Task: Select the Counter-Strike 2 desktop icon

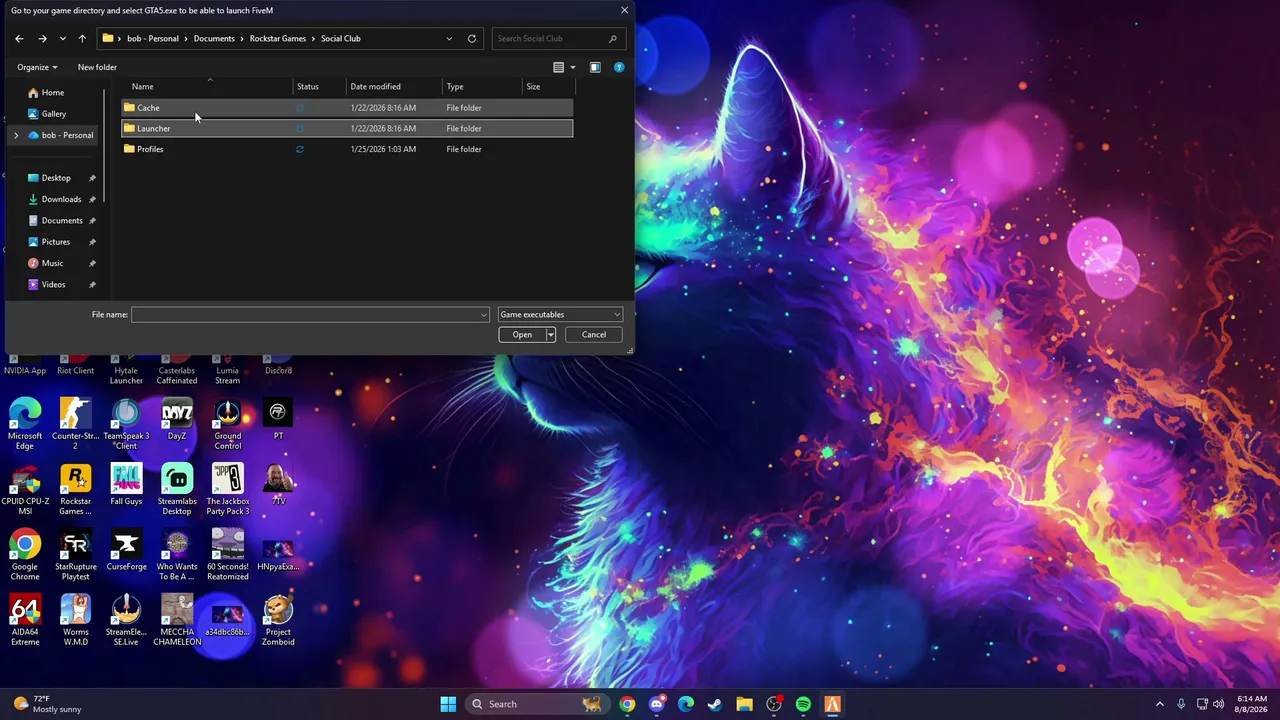Action: click(x=75, y=423)
